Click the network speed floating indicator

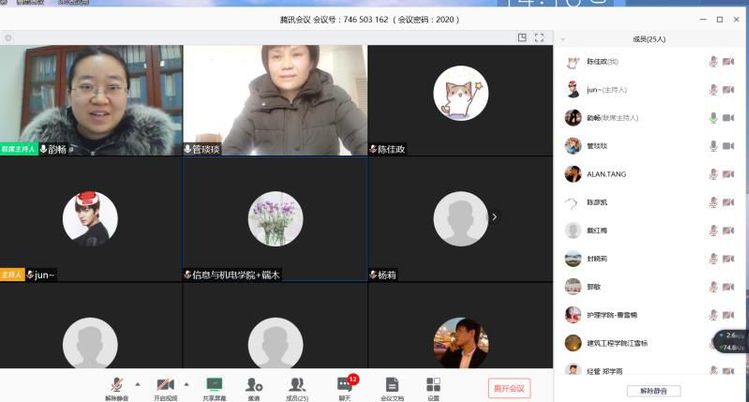click(733, 341)
